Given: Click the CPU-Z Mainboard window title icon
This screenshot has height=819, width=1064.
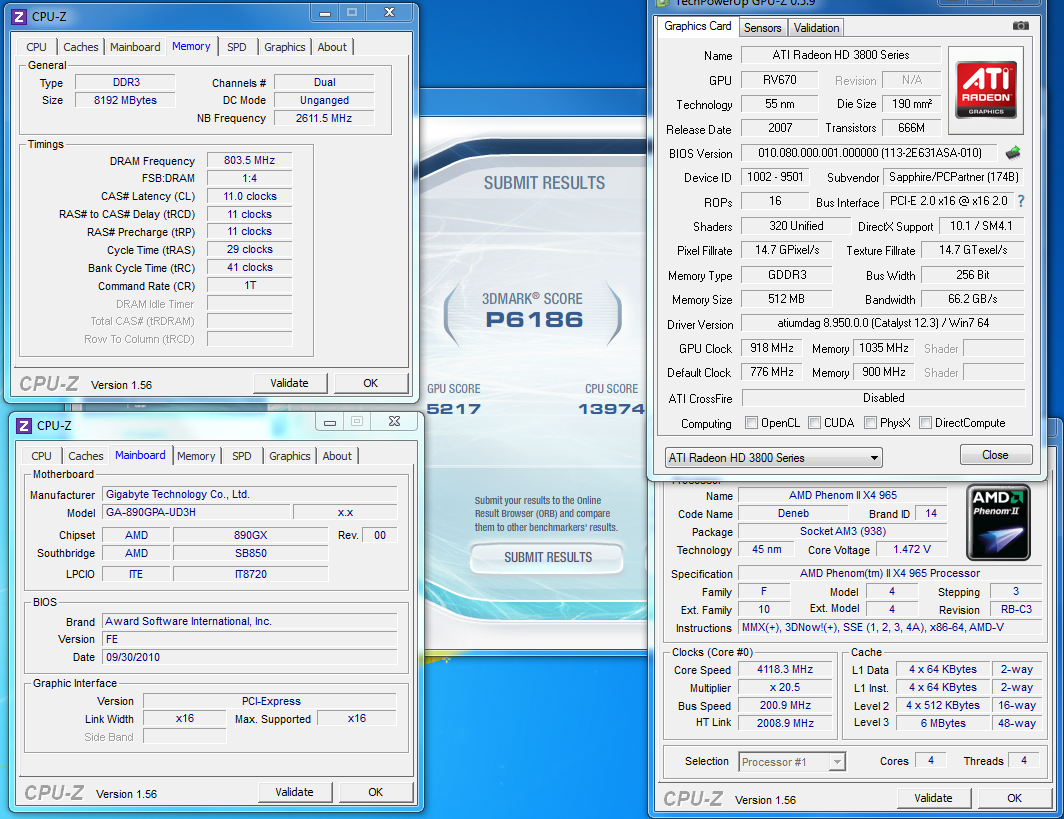Looking at the screenshot, I should (x=24, y=425).
